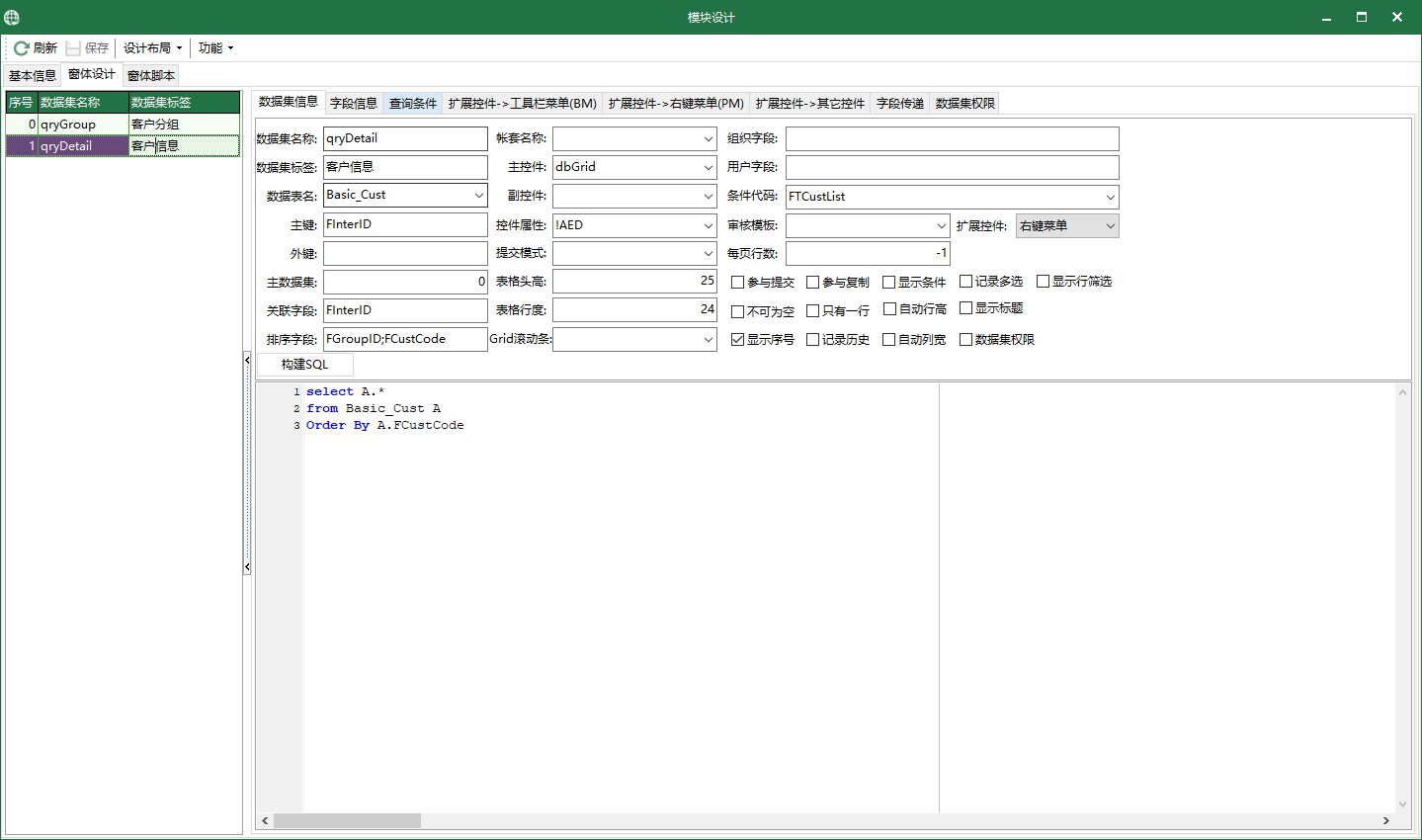Select the 窗体设计 tab
Image resolution: width=1422 pixels, height=840 pixels.
[x=92, y=74]
